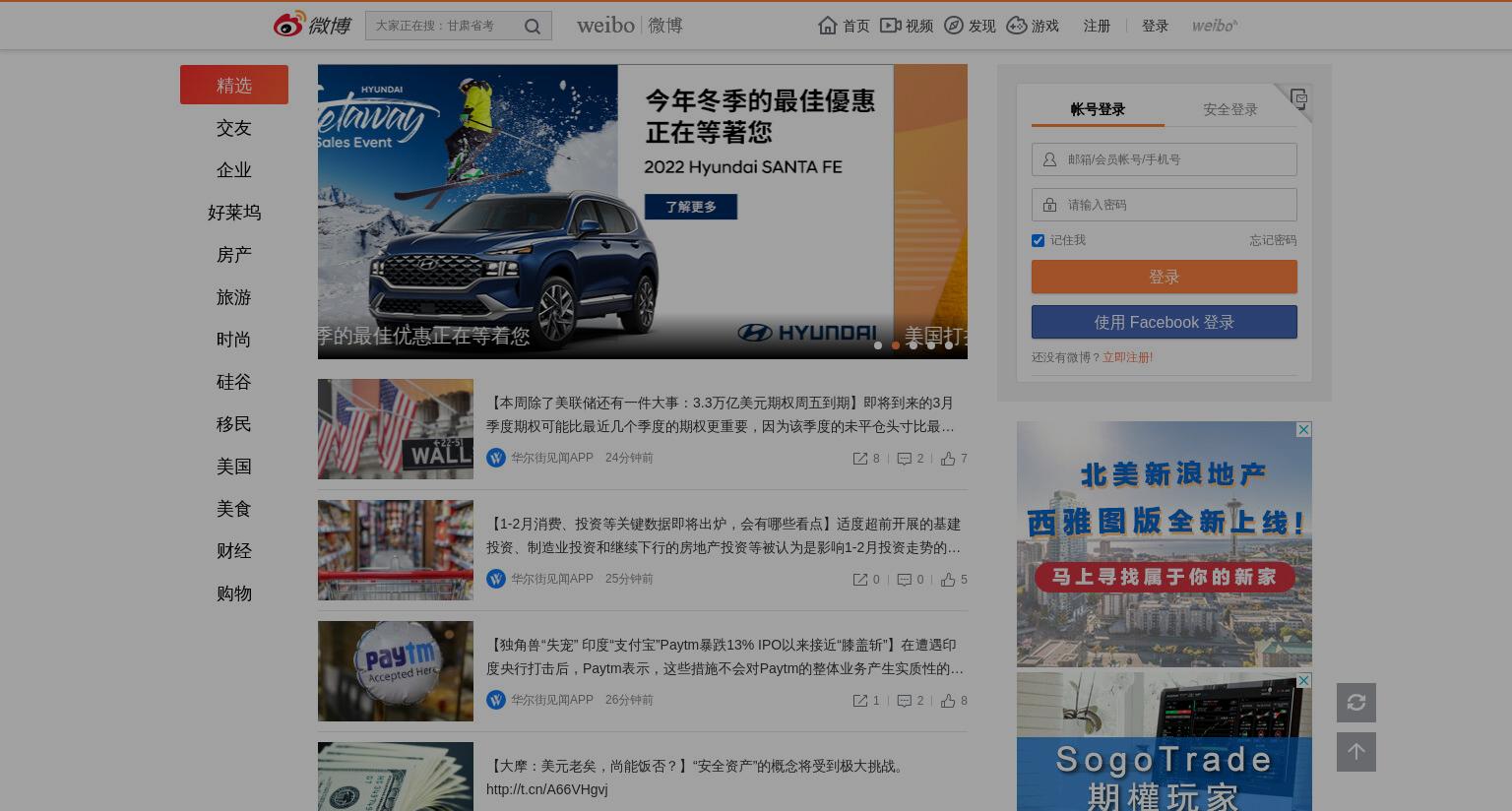
Task: Click the 忘记密码 link
Action: click(x=1273, y=240)
